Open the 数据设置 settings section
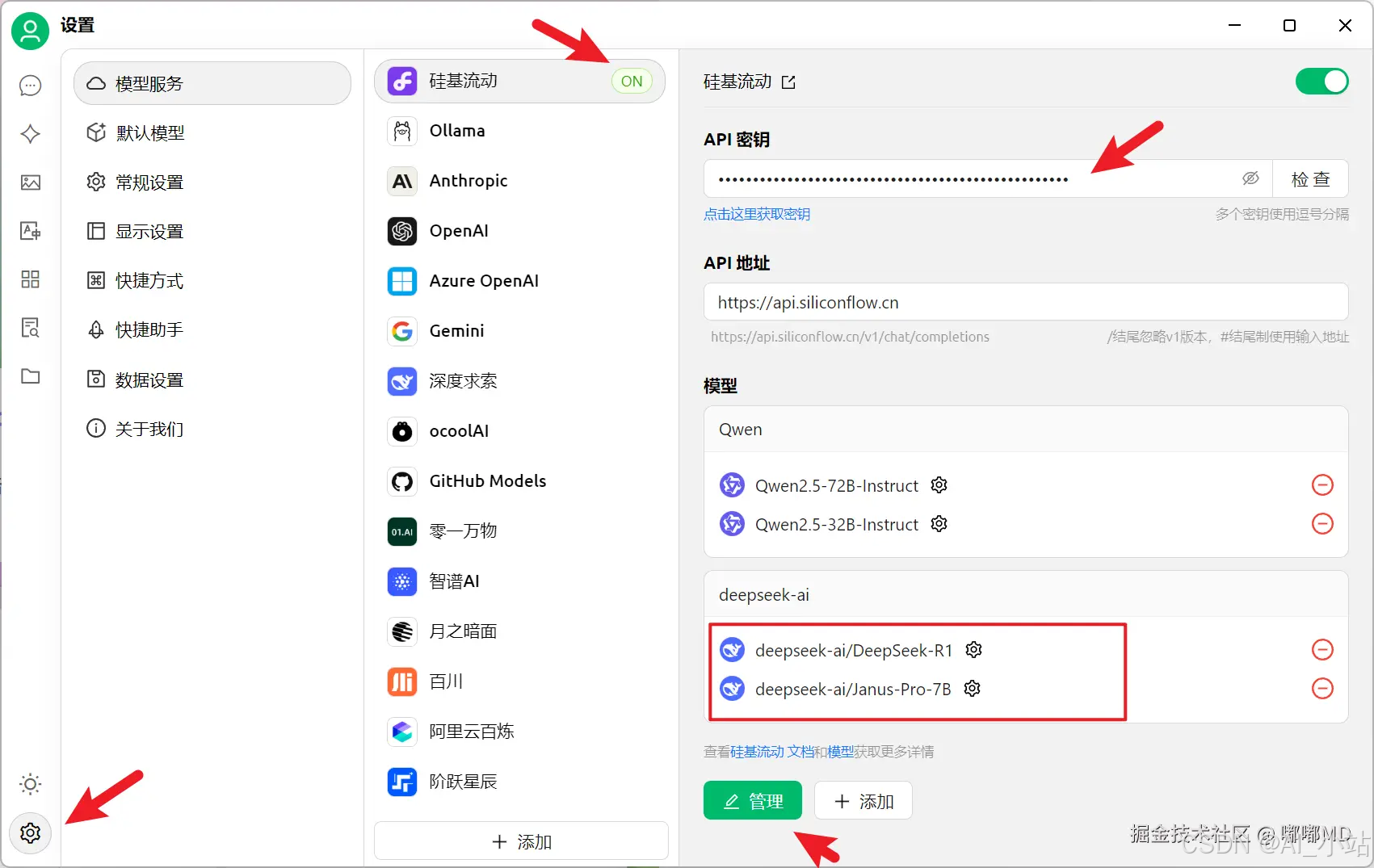Screen dimensions: 1374x868 (212, 379)
